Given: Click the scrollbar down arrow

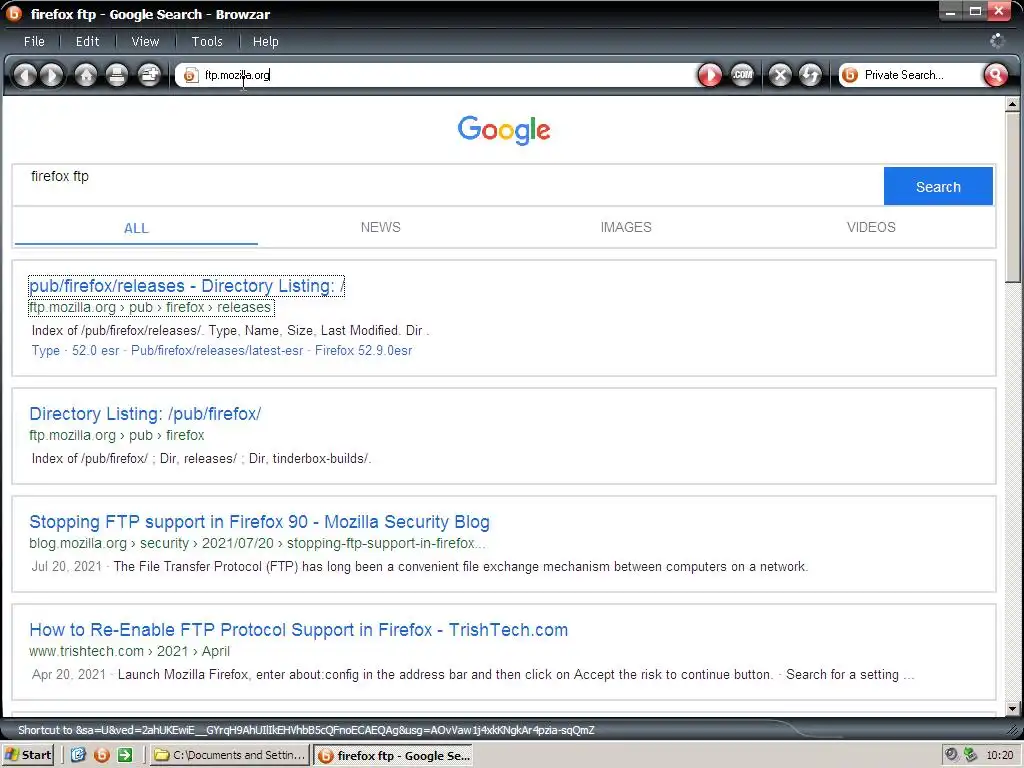Looking at the screenshot, I should click(1012, 709).
